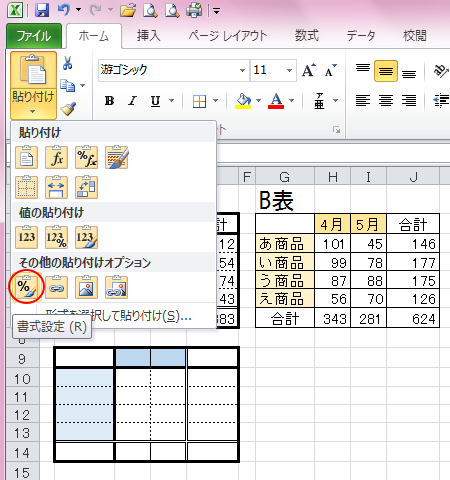
Task: Pick the transpose paste icon
Action: tap(86, 187)
